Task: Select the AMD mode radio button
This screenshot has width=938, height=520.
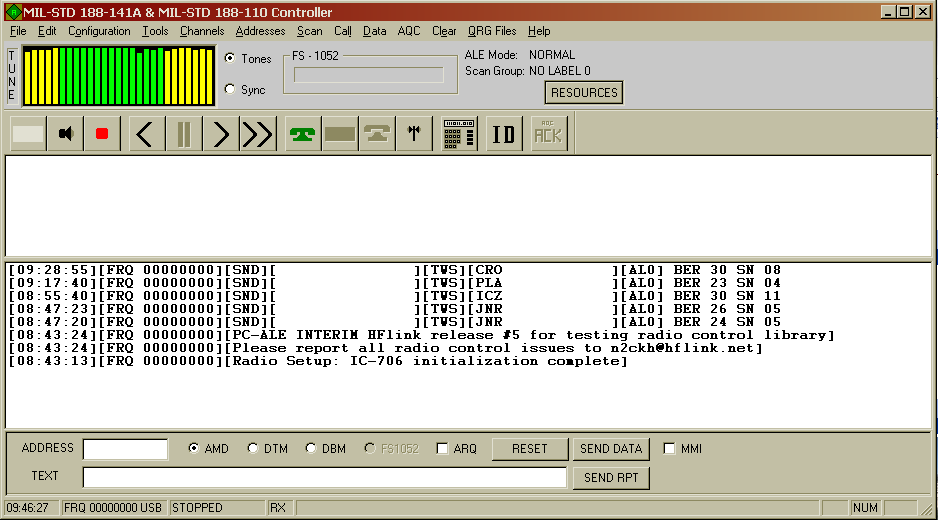Action: (x=194, y=448)
